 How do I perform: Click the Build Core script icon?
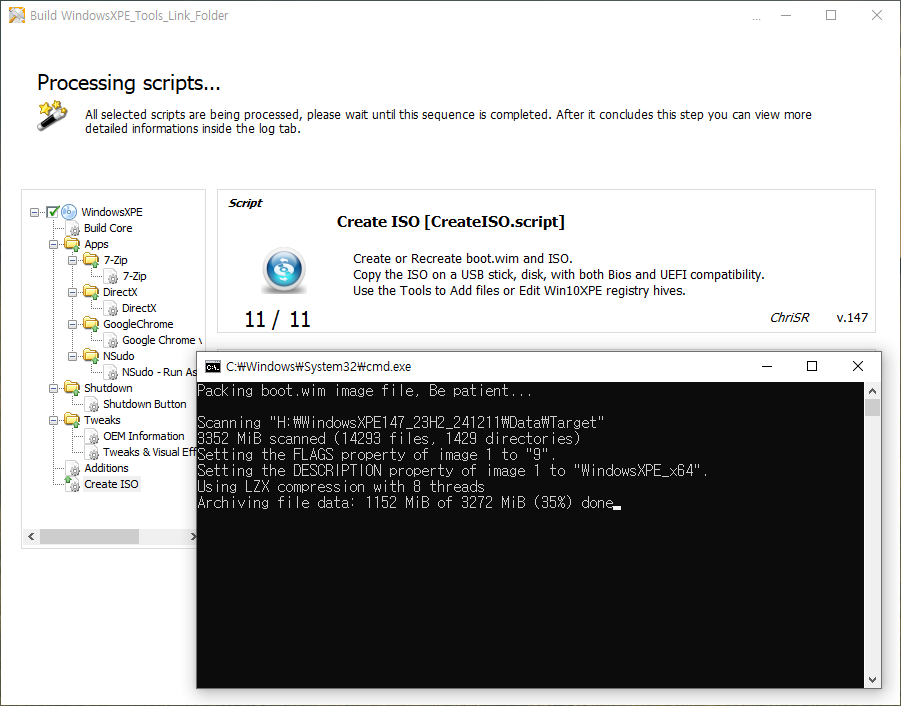[x=73, y=229]
